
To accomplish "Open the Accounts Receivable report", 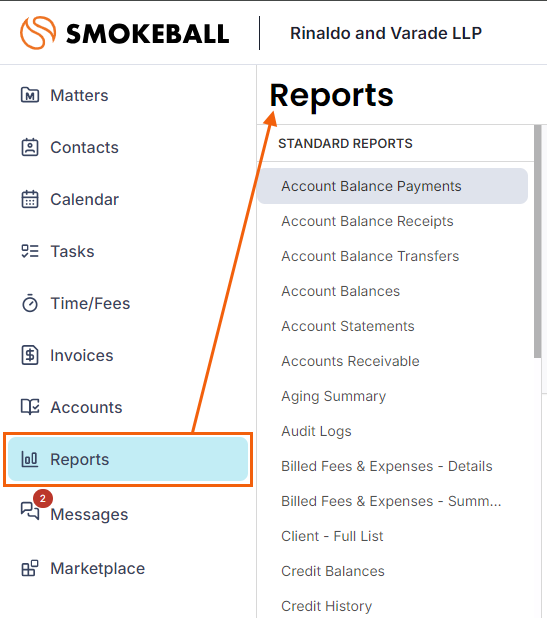I will pyautogui.click(x=350, y=361).
